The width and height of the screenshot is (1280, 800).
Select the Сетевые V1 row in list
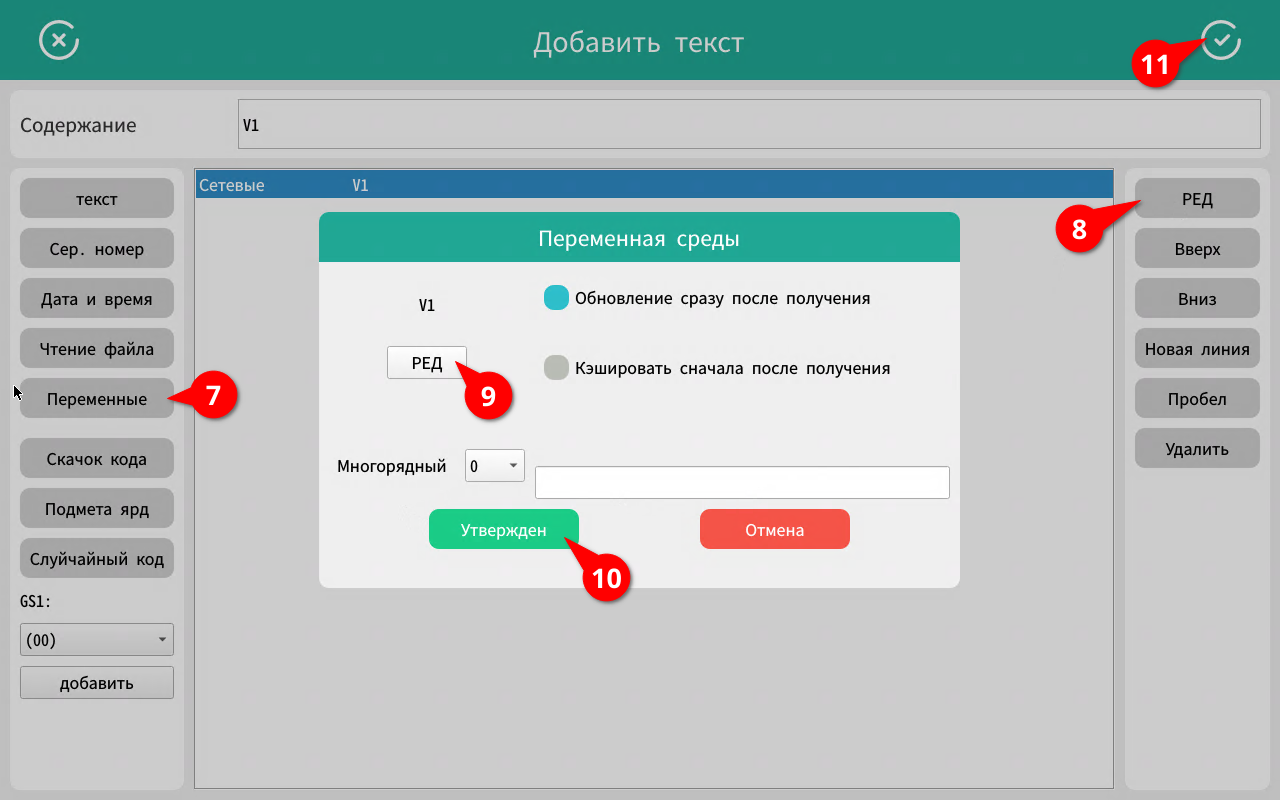pyautogui.click(x=654, y=185)
